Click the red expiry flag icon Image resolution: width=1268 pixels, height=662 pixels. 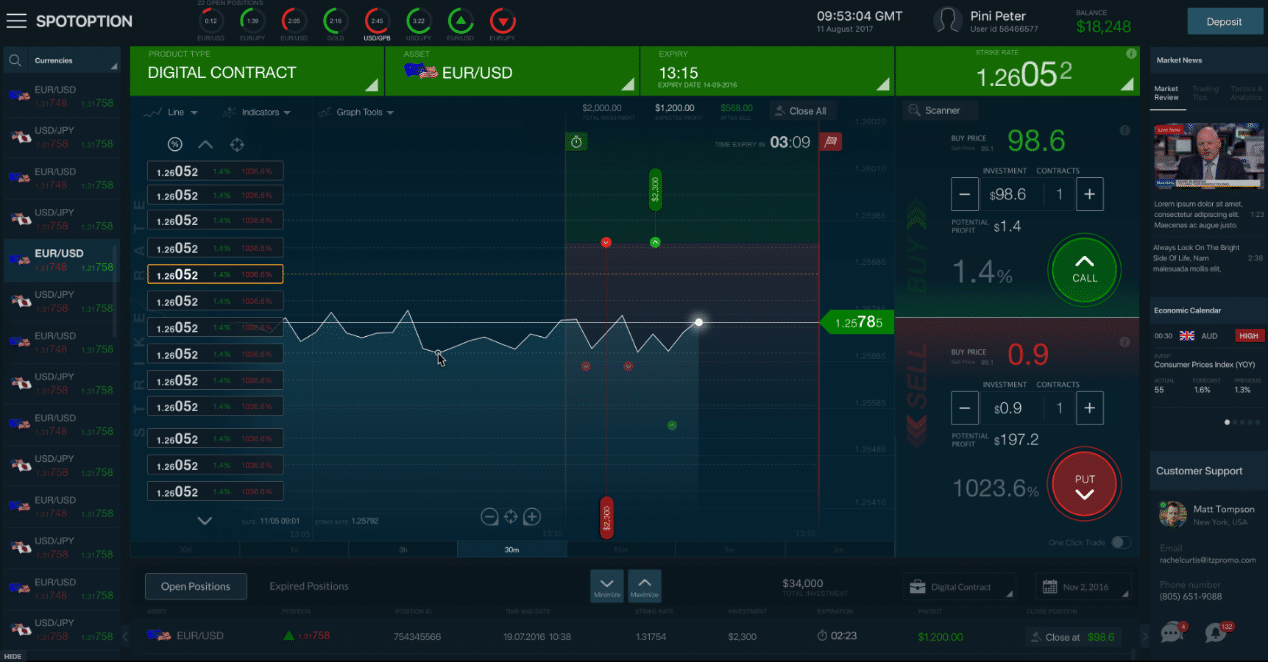click(x=828, y=142)
